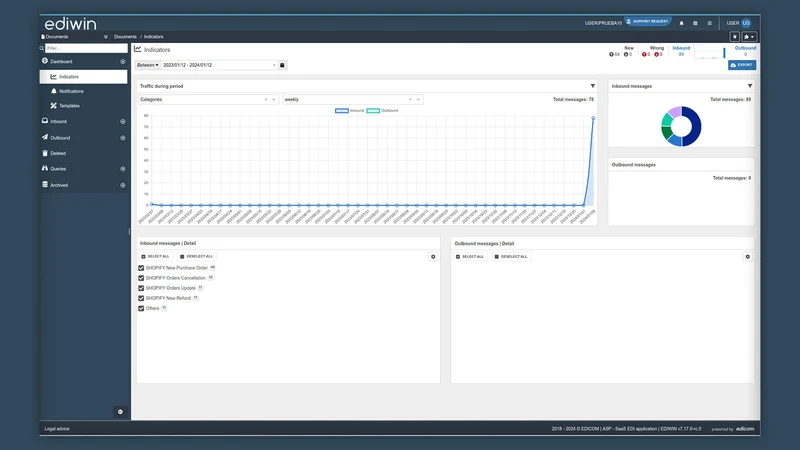The width and height of the screenshot is (800, 450).
Task: Click SELECT ALL in Inbound messages detail
Action: point(155,257)
